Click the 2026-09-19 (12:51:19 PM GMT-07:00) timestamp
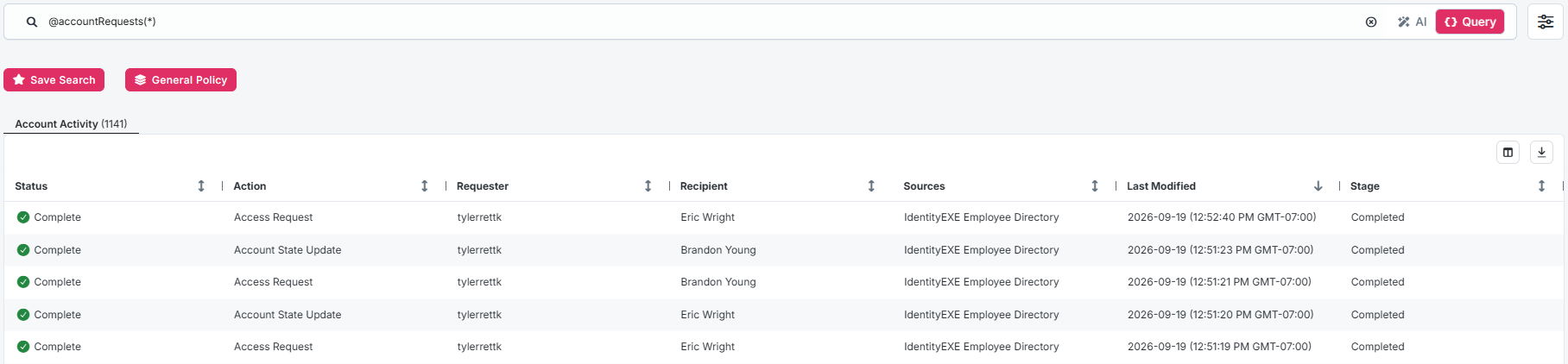The image size is (1568, 364). (x=1219, y=347)
